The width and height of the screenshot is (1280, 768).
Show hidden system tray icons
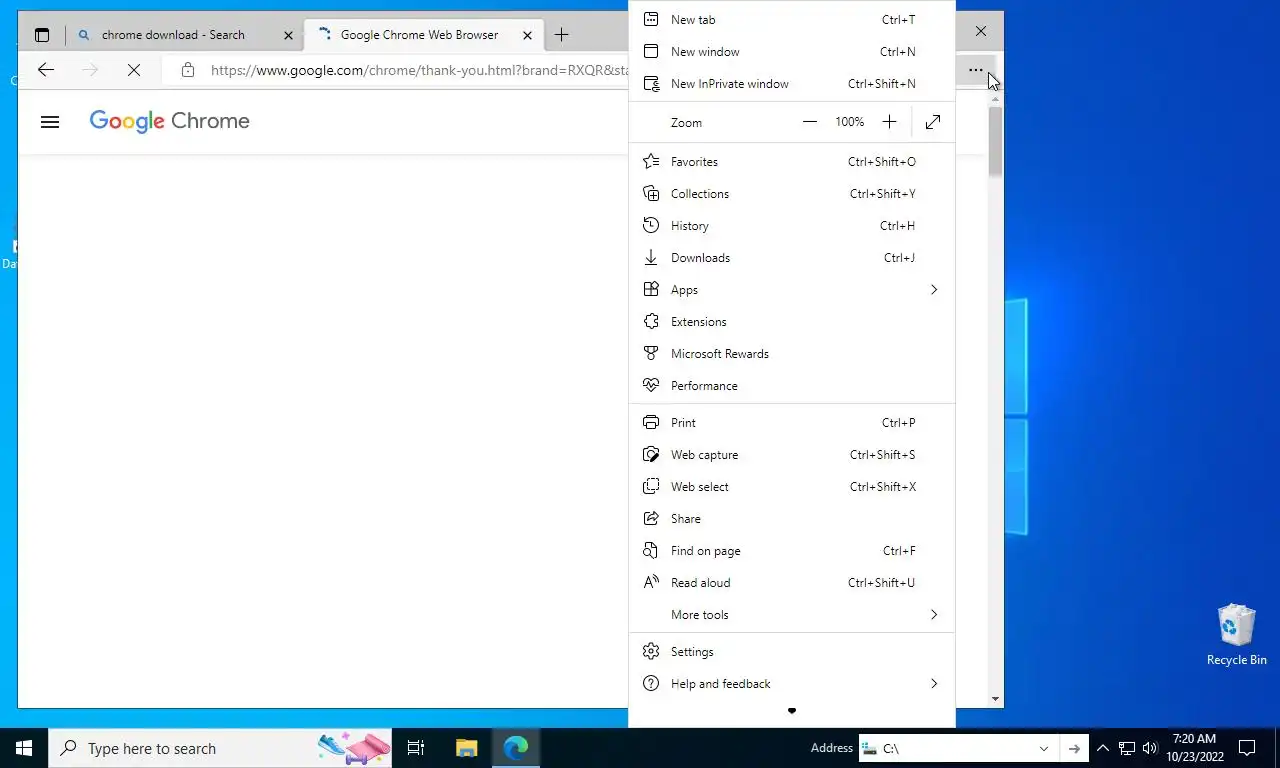(1103, 748)
